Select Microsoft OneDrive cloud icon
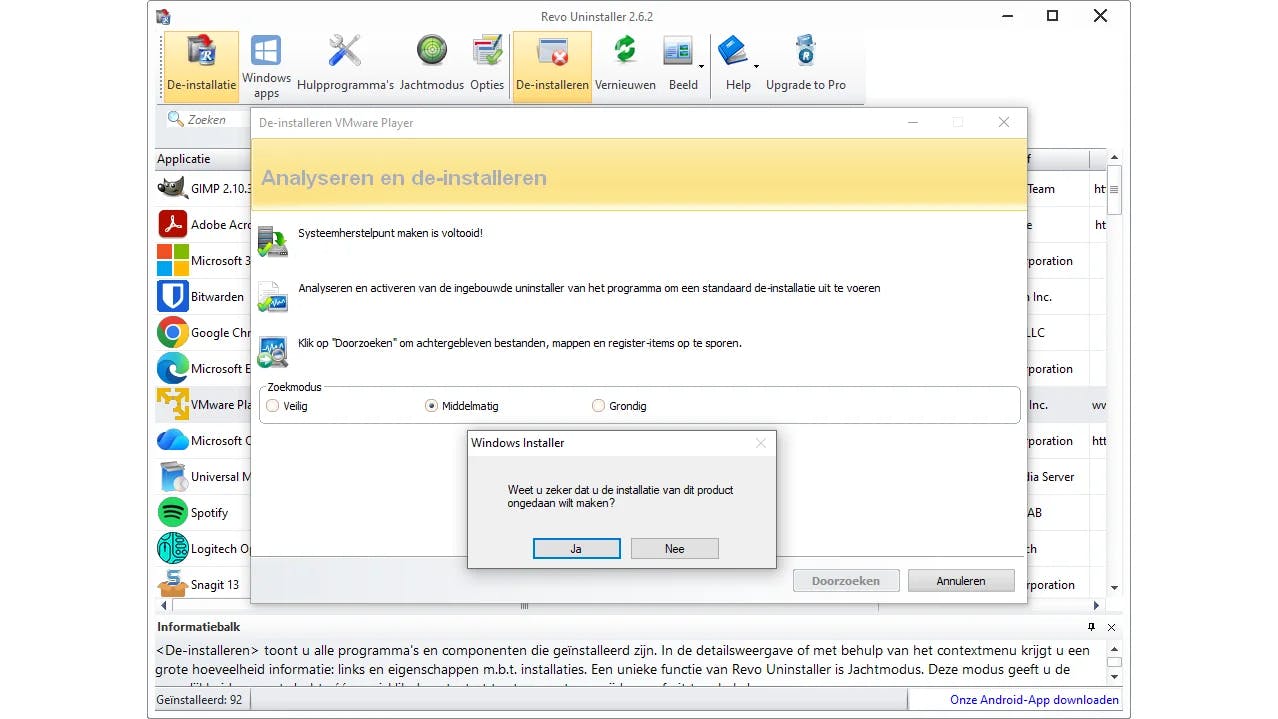This screenshot has width=1278, height=719. (x=173, y=440)
